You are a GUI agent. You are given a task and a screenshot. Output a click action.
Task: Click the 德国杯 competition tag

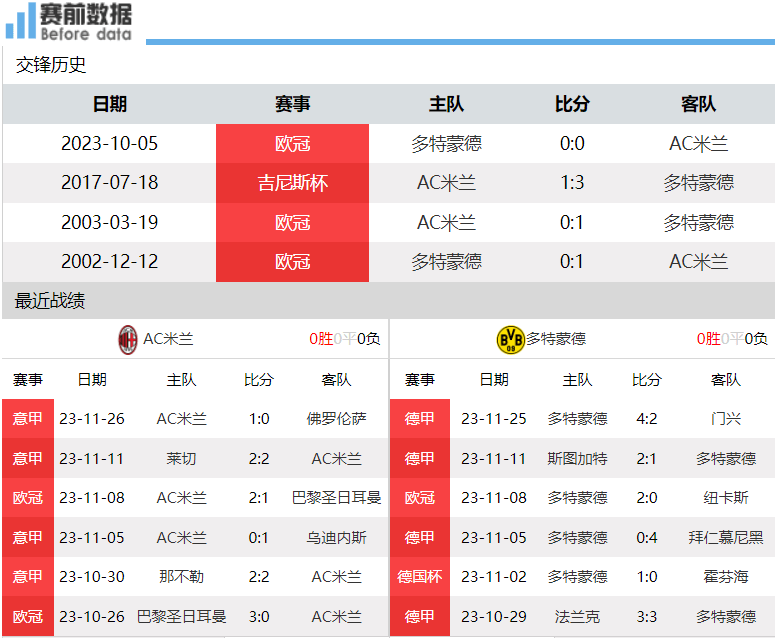coord(420,577)
